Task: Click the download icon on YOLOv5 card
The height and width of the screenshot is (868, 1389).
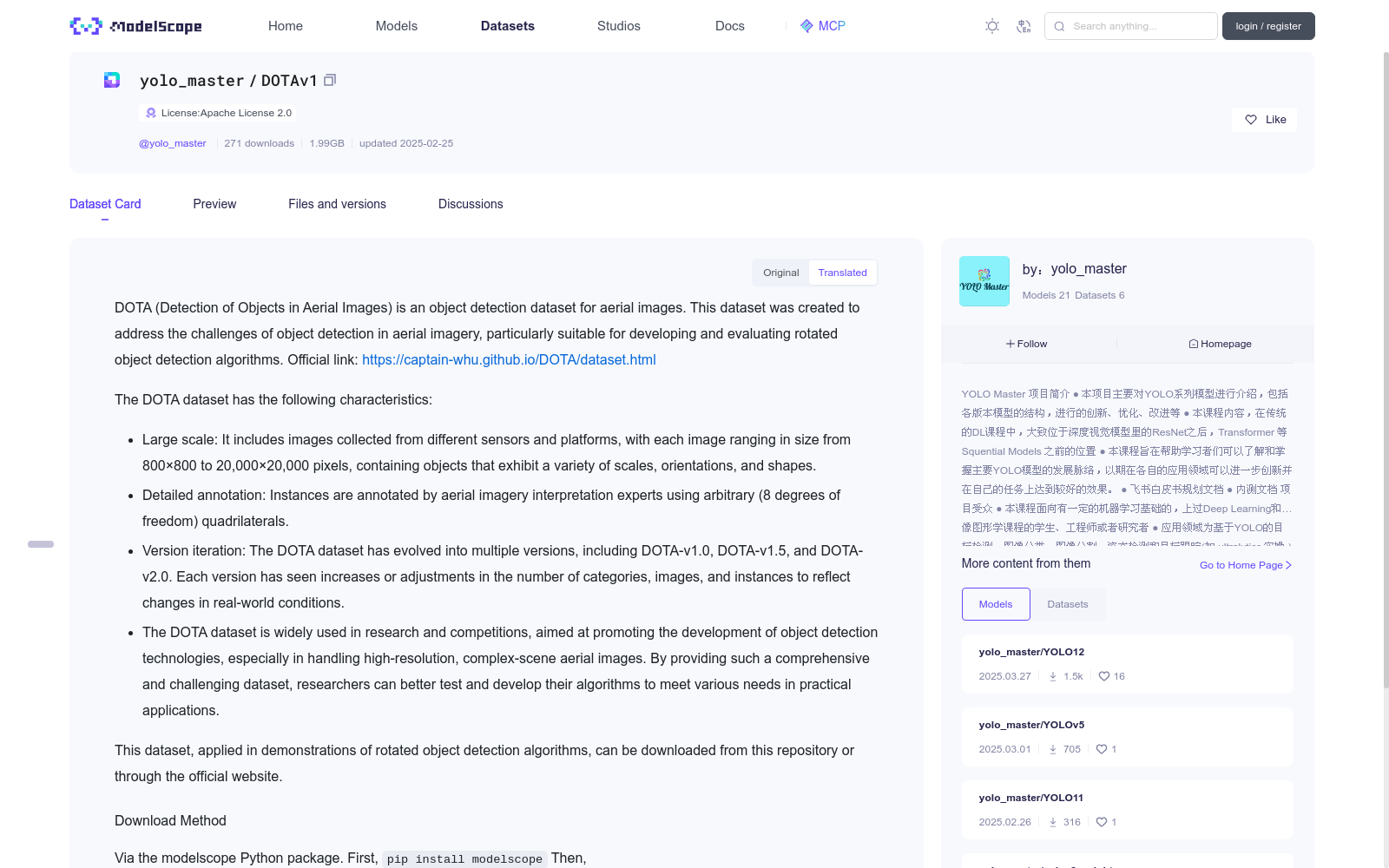Action: tap(1053, 749)
